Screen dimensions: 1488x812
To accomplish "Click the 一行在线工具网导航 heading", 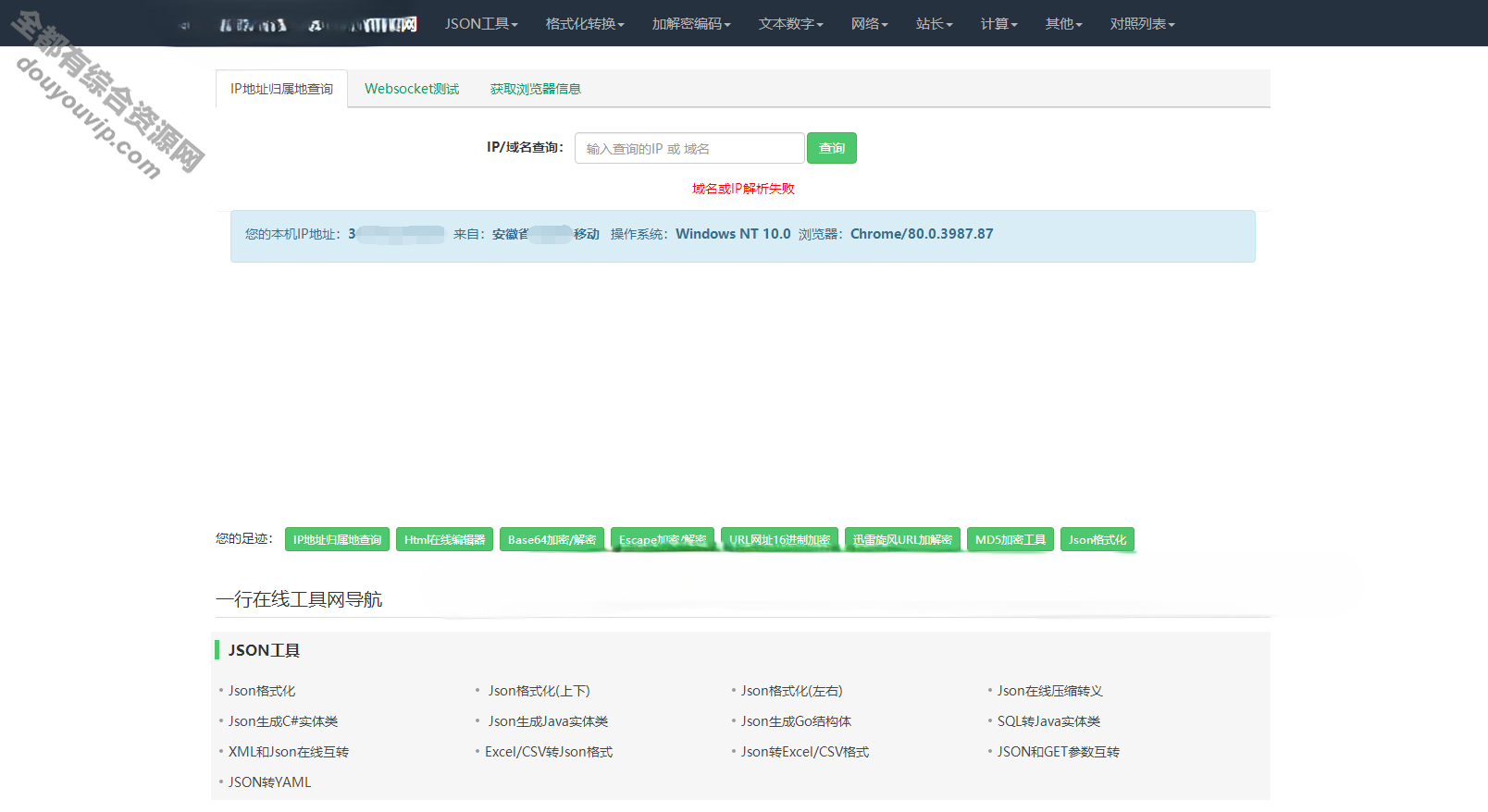I will coord(299,599).
